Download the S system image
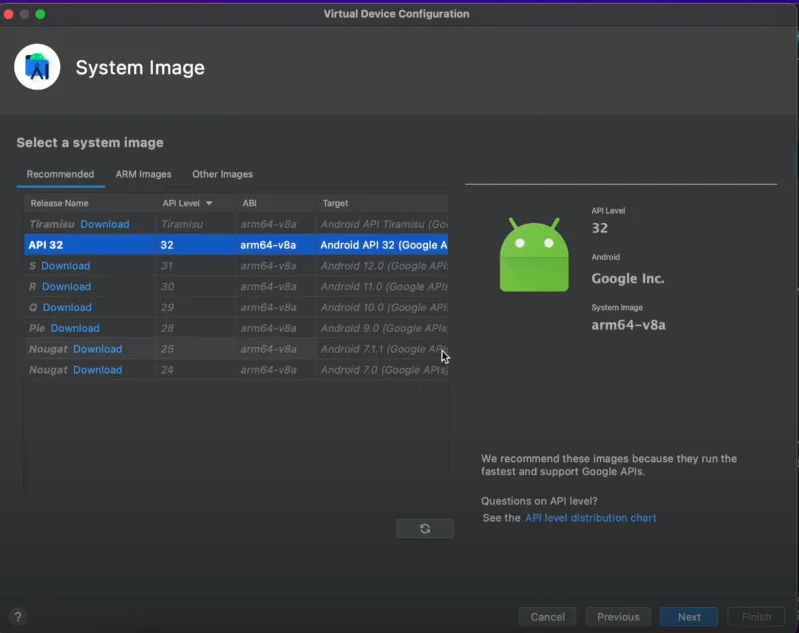The image size is (799, 633). (x=65, y=266)
